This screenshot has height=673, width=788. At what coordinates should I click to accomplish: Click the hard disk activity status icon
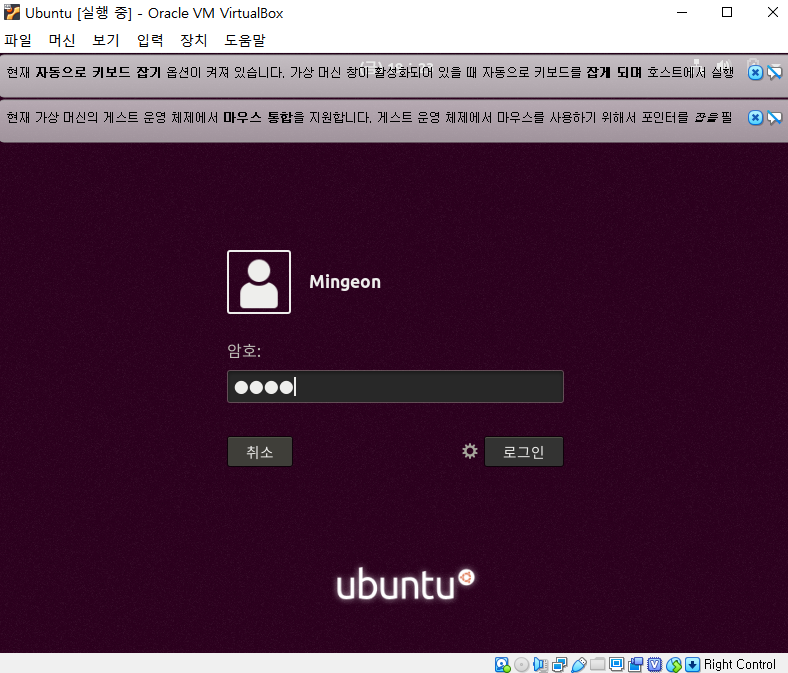point(502,664)
